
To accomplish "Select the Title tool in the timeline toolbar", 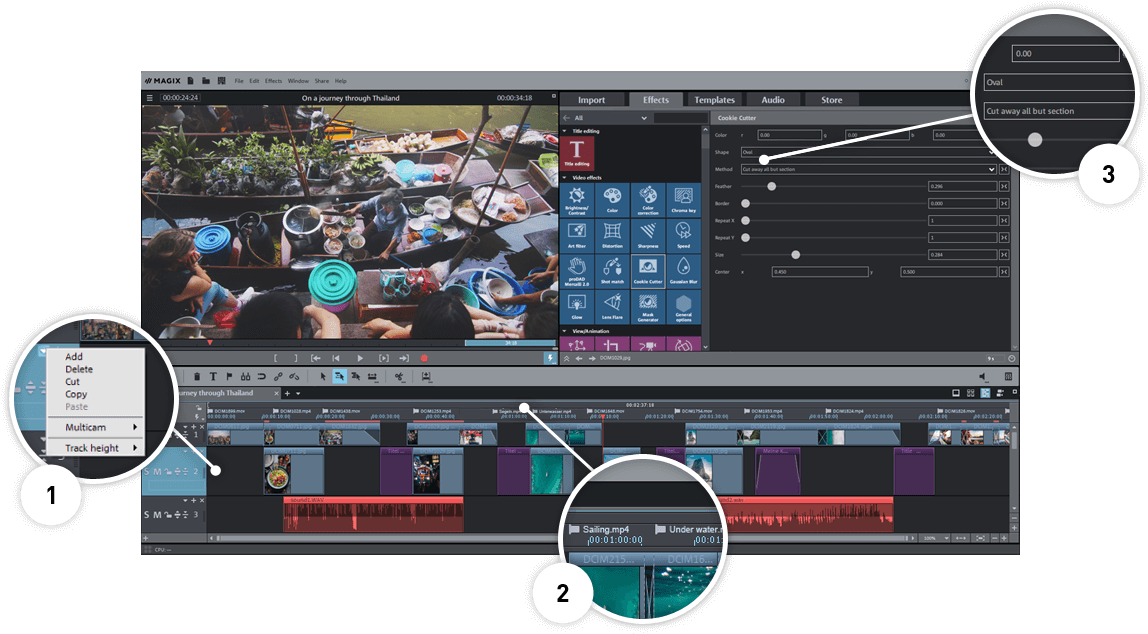I will [x=213, y=376].
